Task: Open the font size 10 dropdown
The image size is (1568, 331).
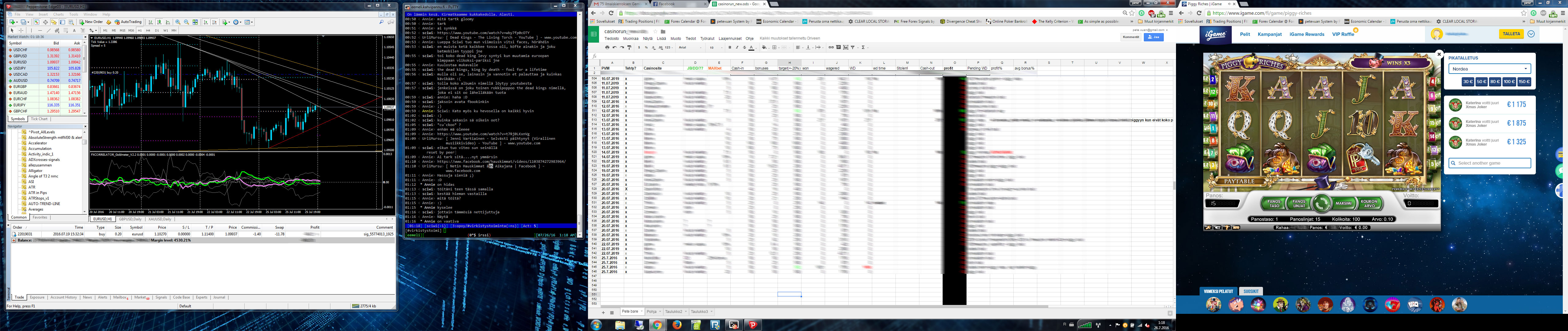Action: [x=716, y=48]
